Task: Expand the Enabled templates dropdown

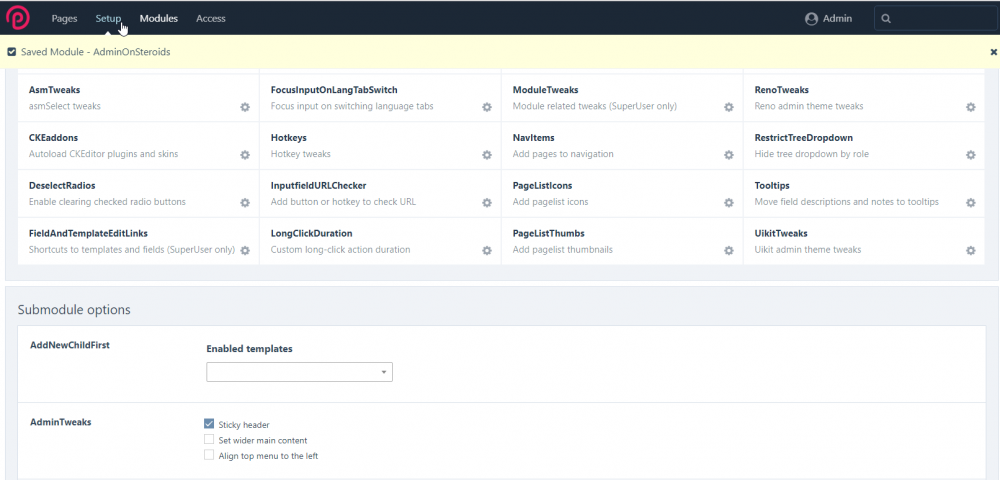Action: tap(299, 372)
